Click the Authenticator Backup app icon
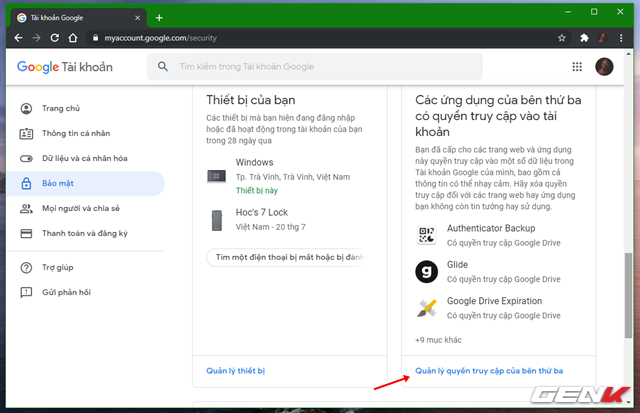The width and height of the screenshot is (640, 413). (x=427, y=235)
